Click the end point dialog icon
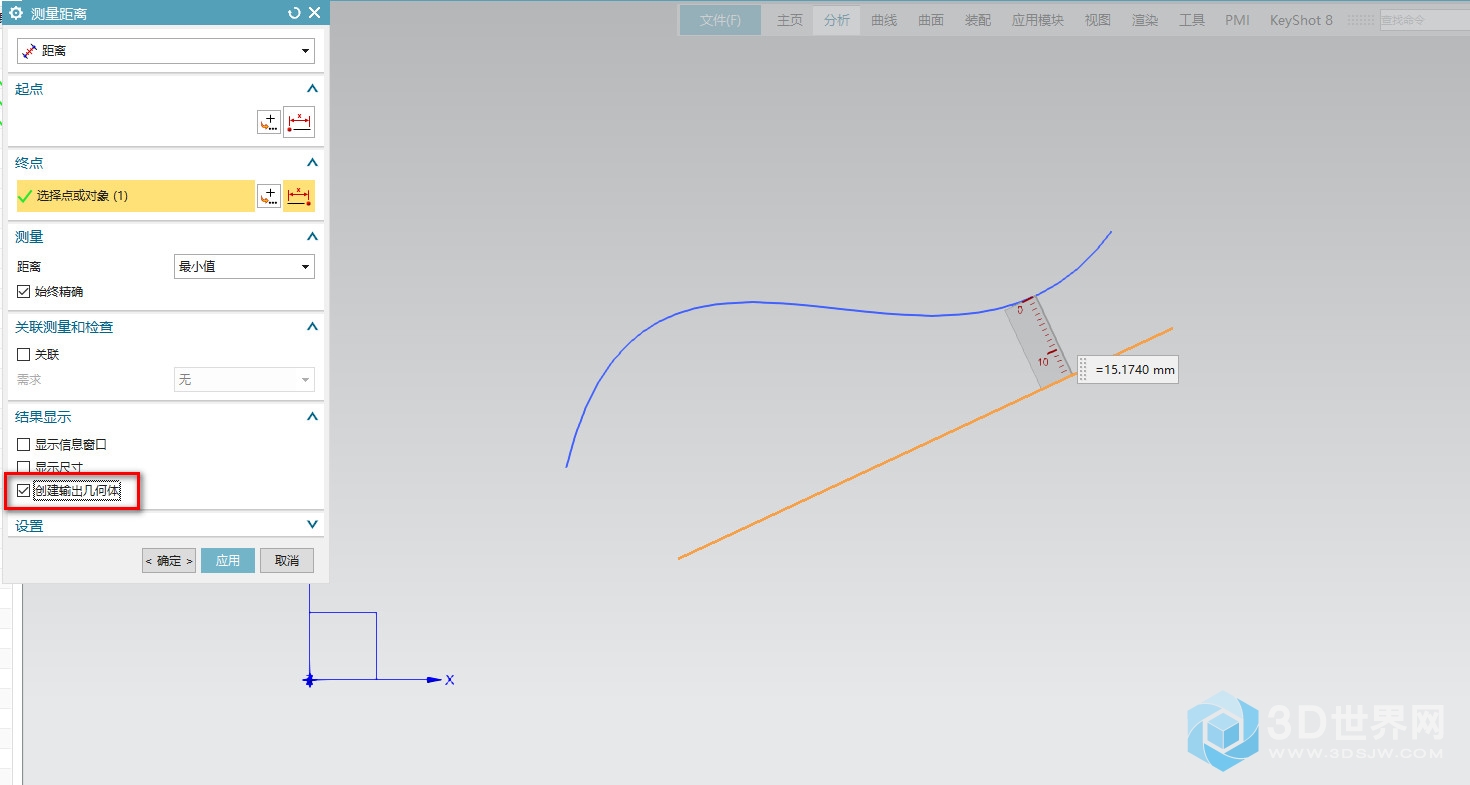 [269, 196]
